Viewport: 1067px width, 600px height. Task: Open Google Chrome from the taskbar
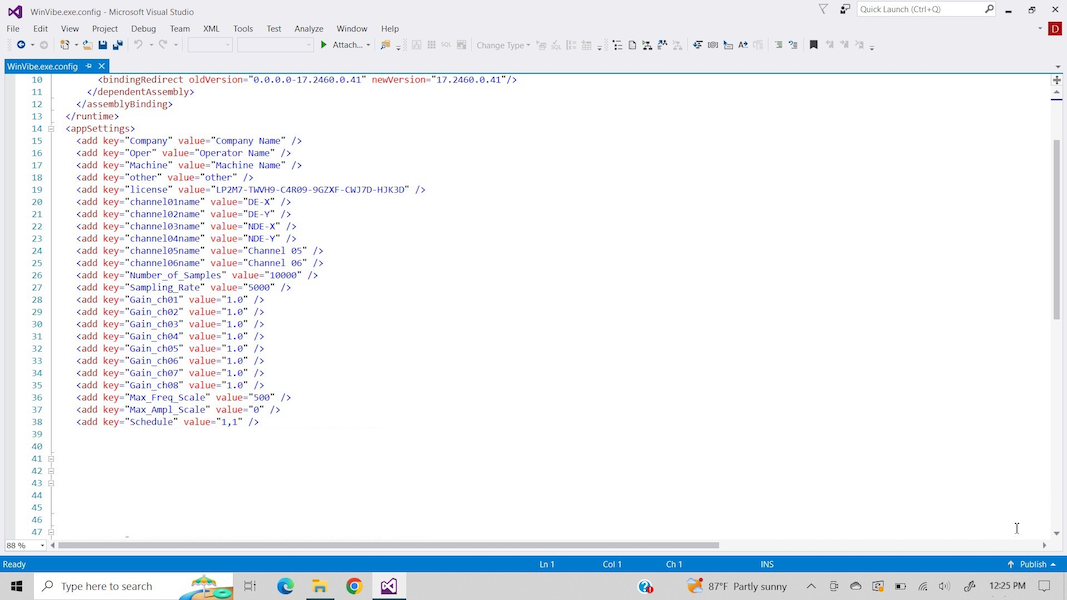354,586
